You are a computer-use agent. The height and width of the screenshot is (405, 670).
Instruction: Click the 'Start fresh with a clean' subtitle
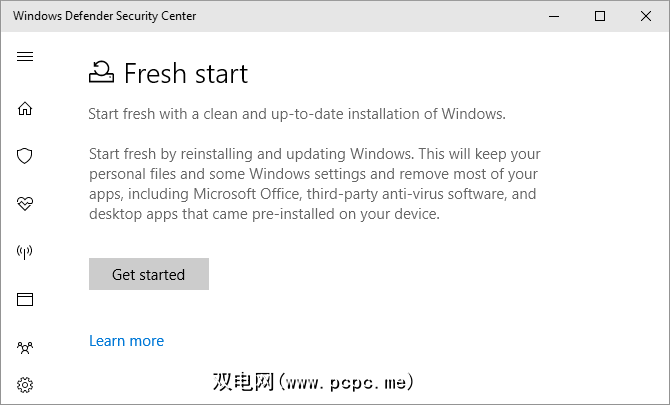(297, 114)
